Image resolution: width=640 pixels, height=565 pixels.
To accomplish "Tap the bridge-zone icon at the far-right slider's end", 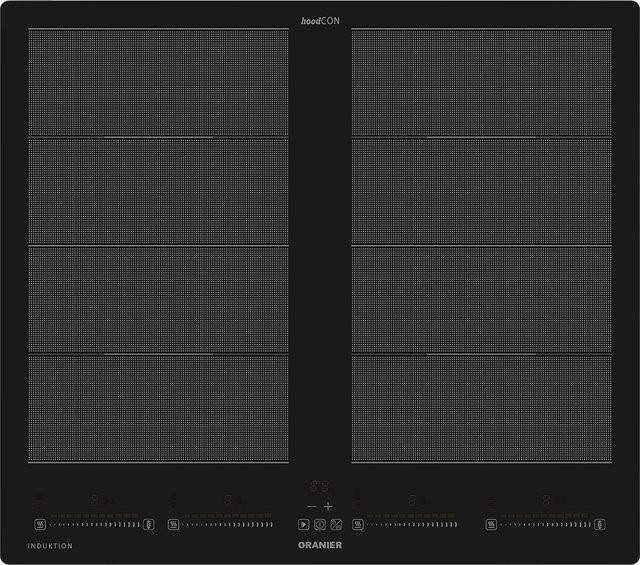I will 600,524.
